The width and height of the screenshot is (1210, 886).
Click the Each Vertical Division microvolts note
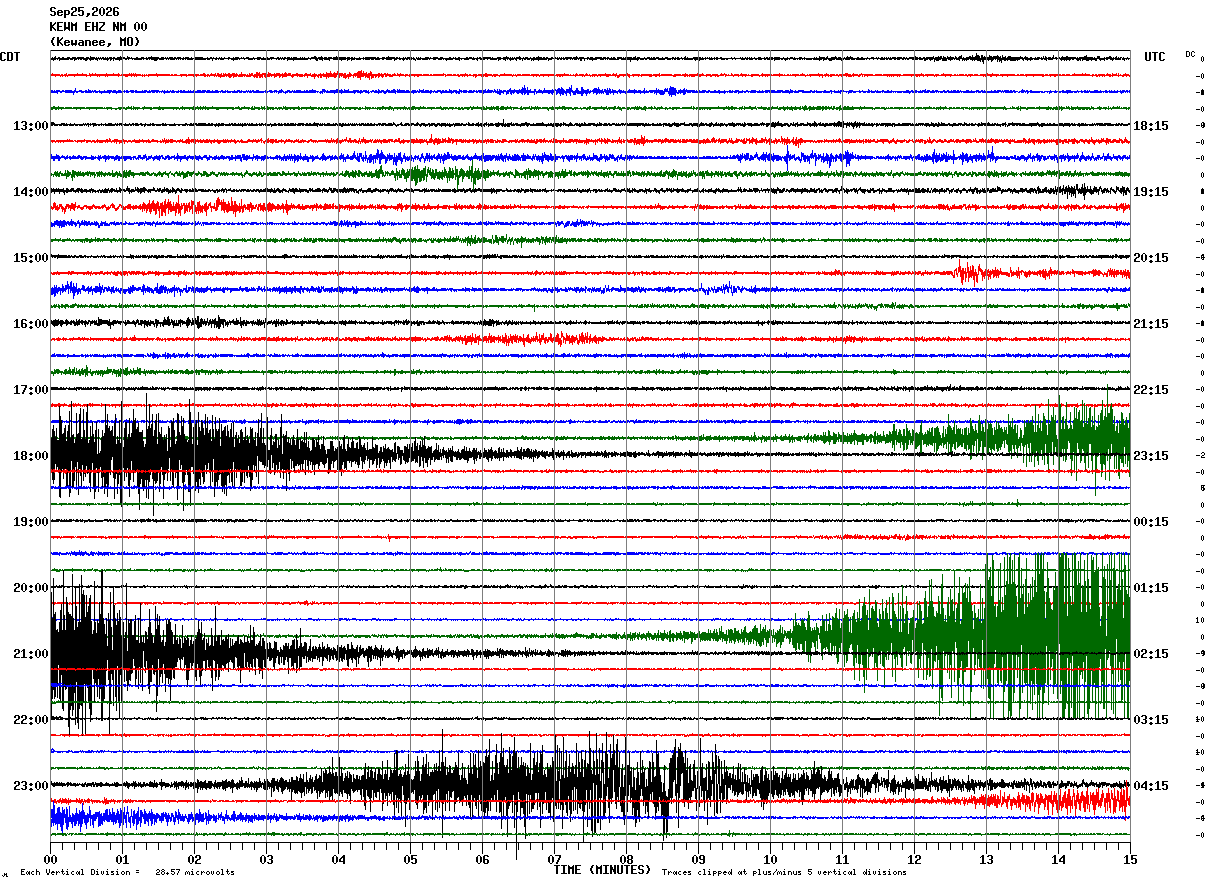tap(127, 873)
